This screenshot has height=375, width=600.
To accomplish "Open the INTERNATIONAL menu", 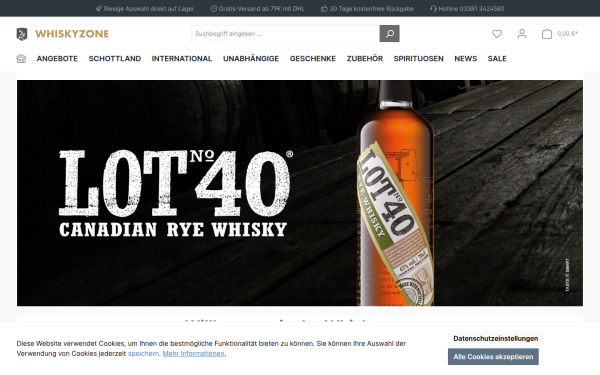I will coord(182,59).
